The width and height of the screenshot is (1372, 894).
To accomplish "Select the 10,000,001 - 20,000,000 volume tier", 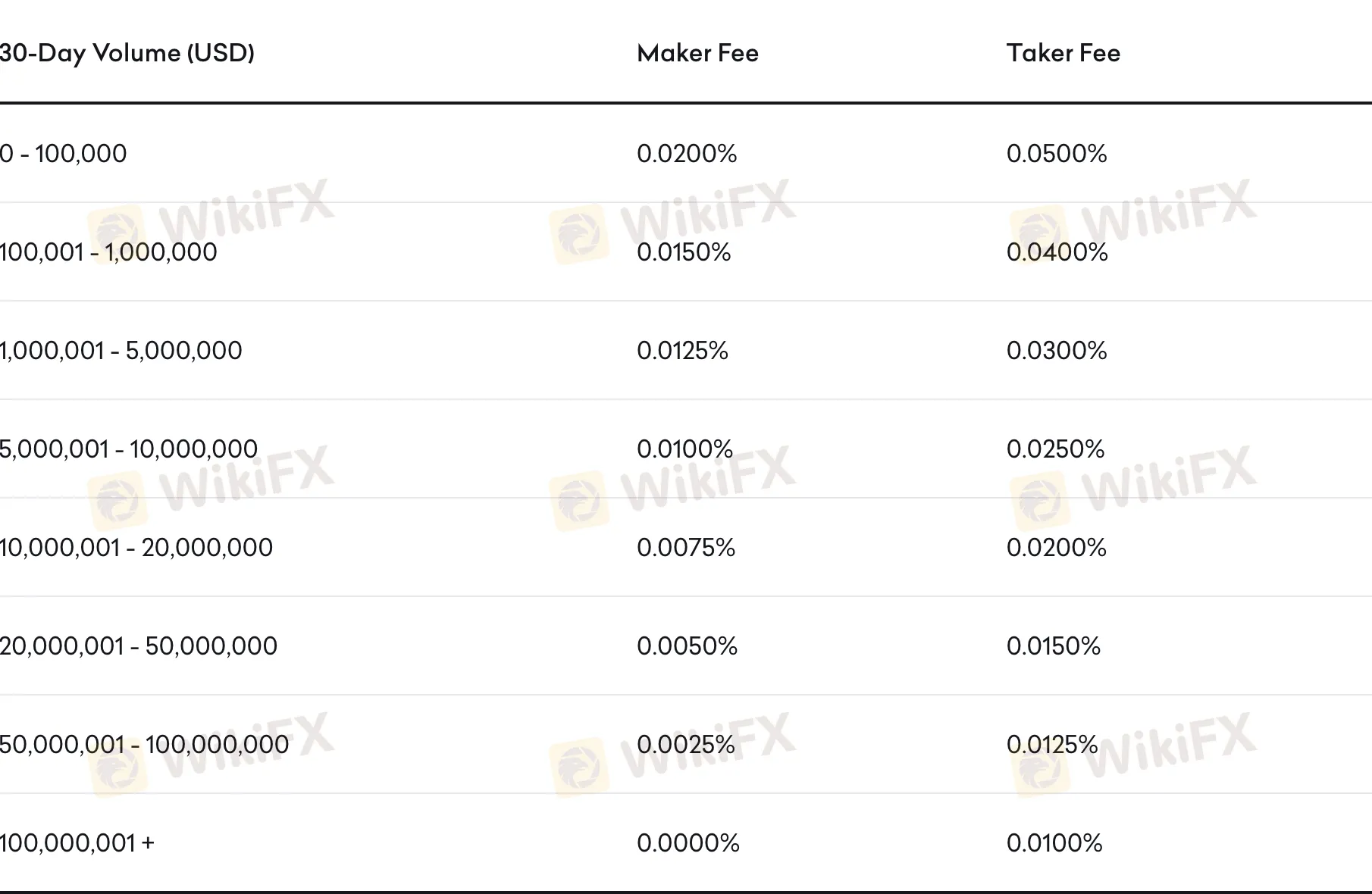I will [x=136, y=548].
